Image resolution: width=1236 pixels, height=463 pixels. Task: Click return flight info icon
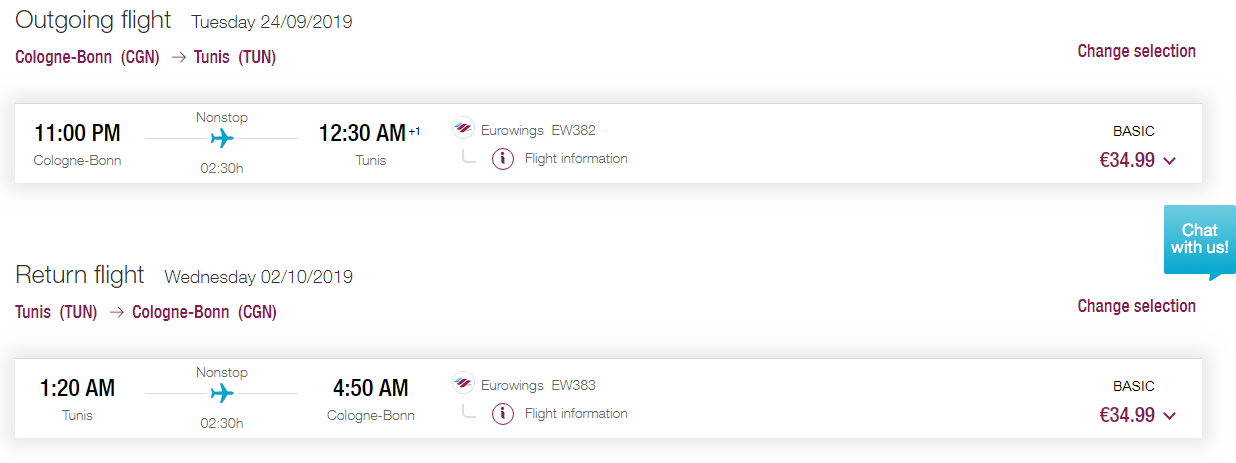503,414
